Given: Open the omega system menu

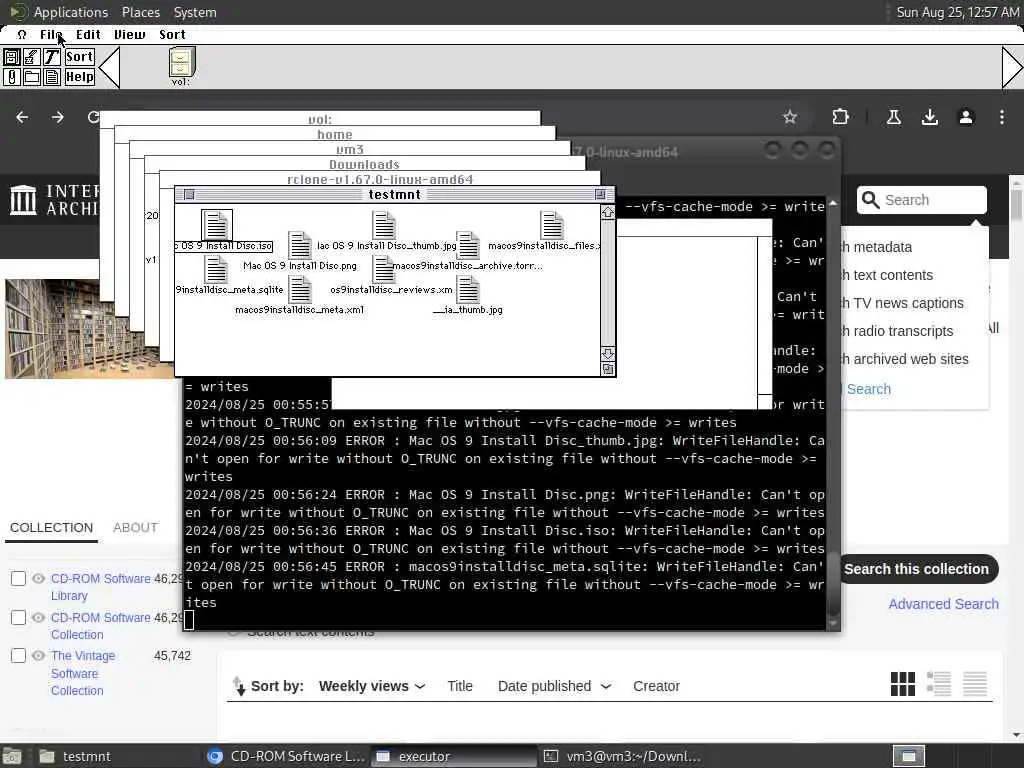Looking at the screenshot, I should click(22, 35).
